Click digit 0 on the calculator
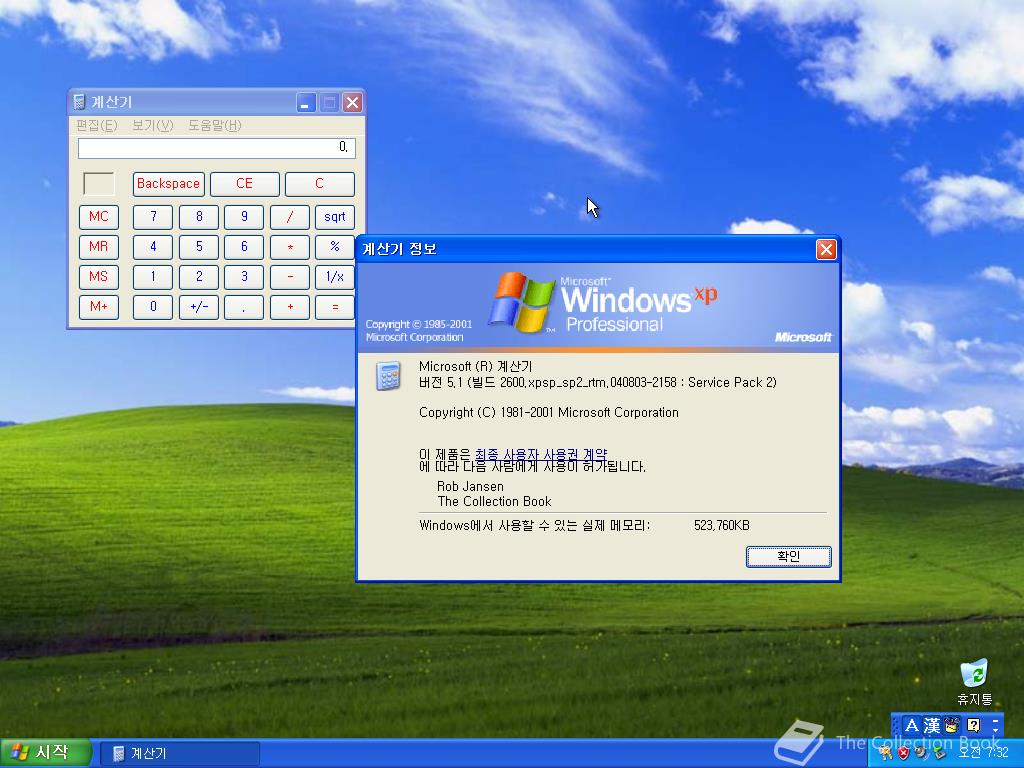 tap(153, 307)
